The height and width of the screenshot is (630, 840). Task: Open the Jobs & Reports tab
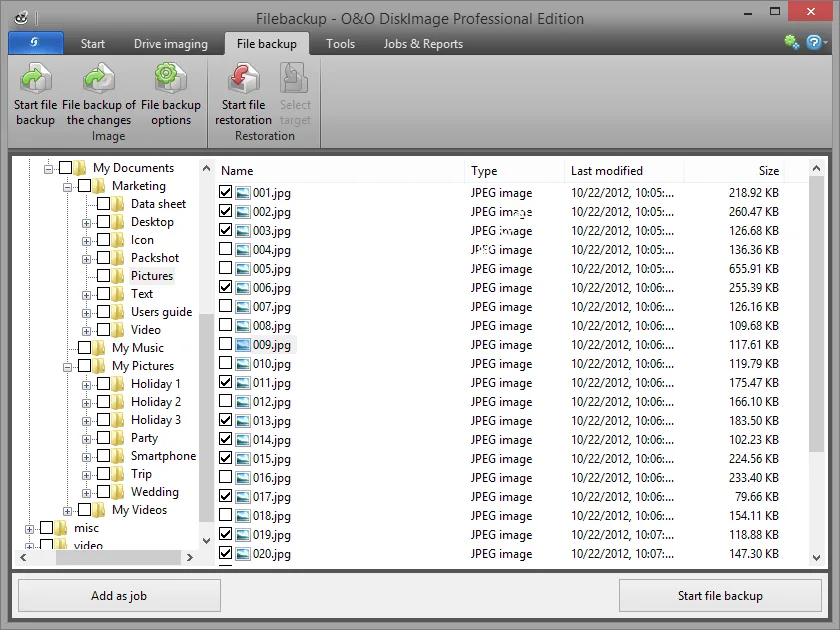[423, 44]
